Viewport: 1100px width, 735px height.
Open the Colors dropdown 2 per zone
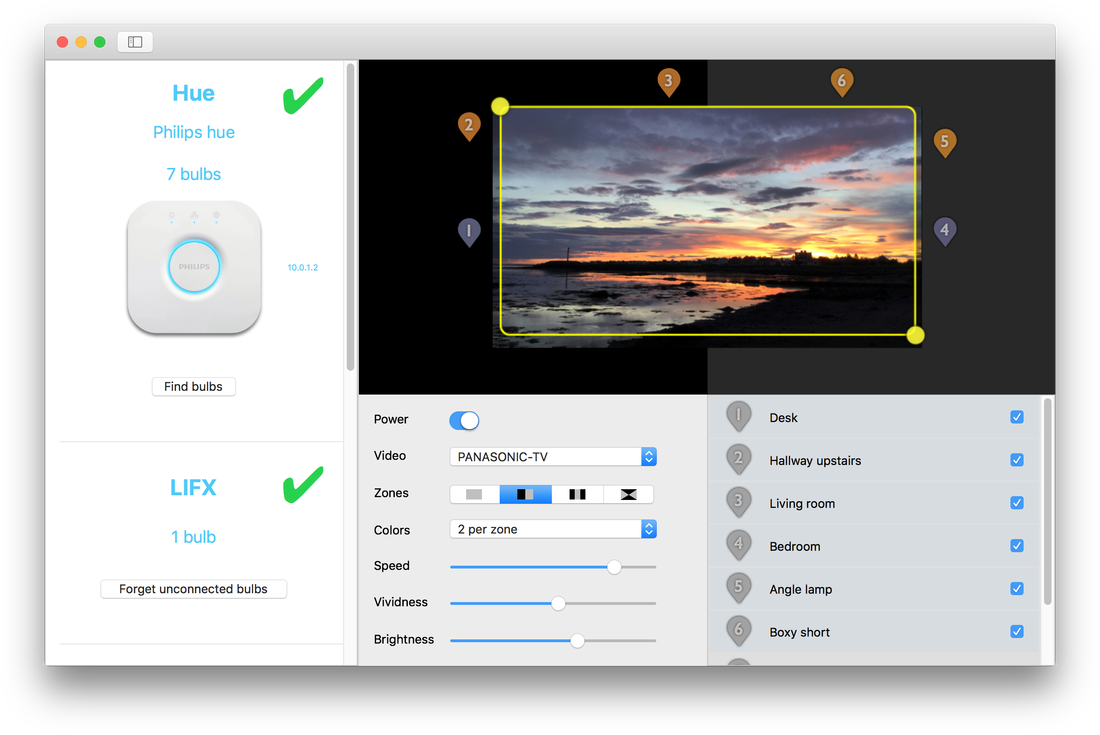click(x=553, y=529)
